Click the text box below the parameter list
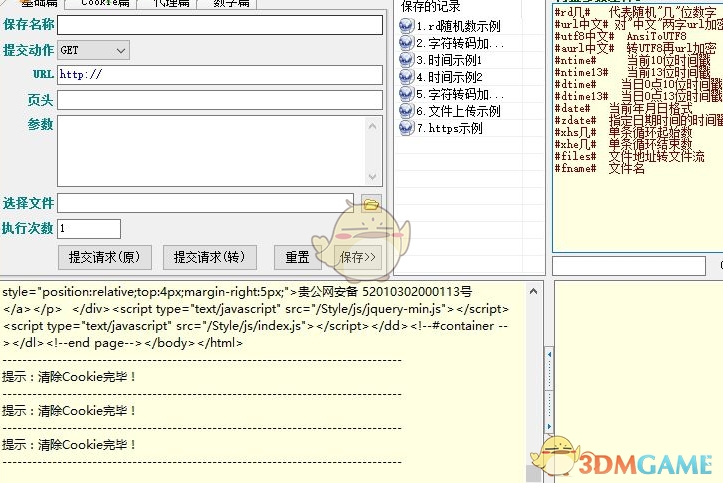Screen dimensions: 723x483 pyautogui.click(x=629, y=266)
